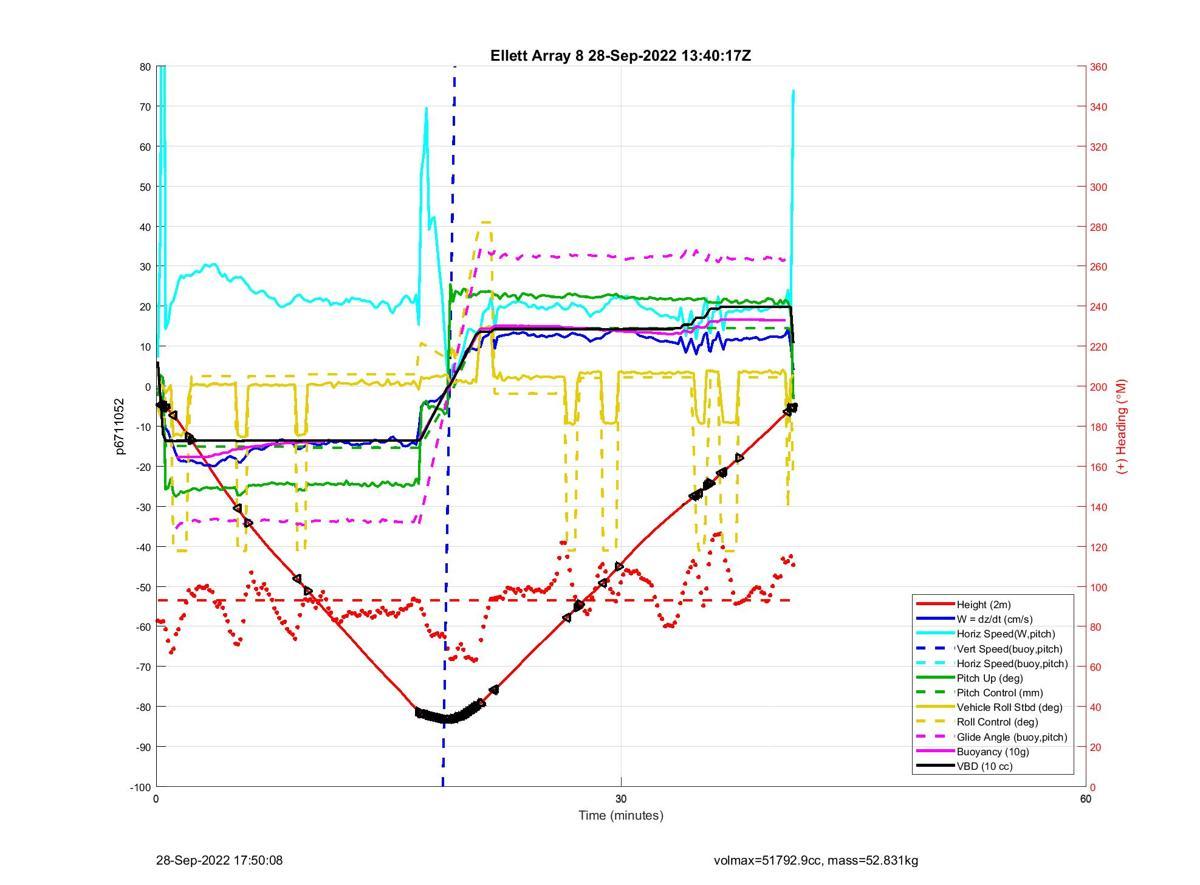Image resolution: width=1200 pixels, height=885 pixels.
Task: Click the left y-axis tick label '80'
Action: pos(145,67)
